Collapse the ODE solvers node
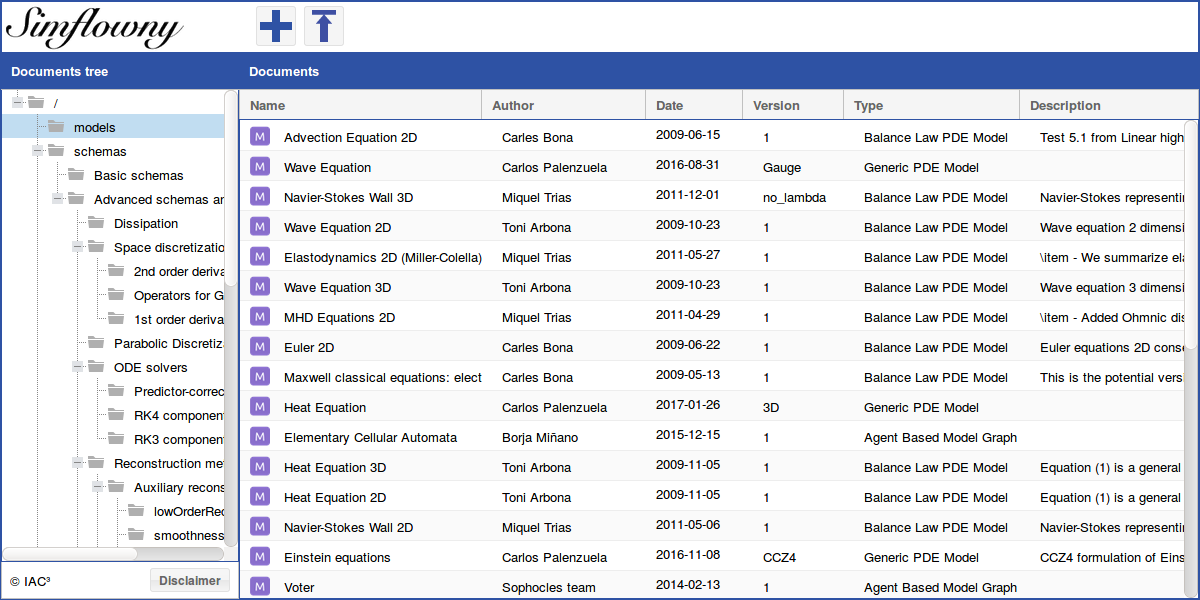 click(x=77, y=367)
